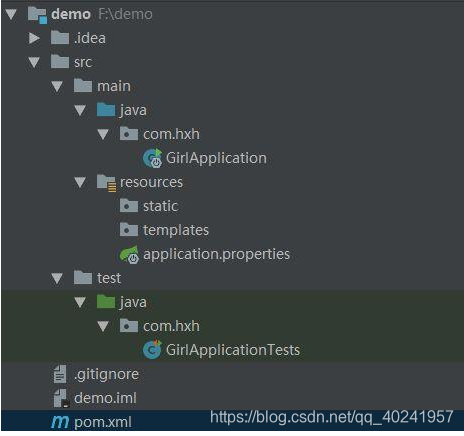This screenshot has height=436, width=464.
Task: Click the templates folder icon
Action: [129, 230]
